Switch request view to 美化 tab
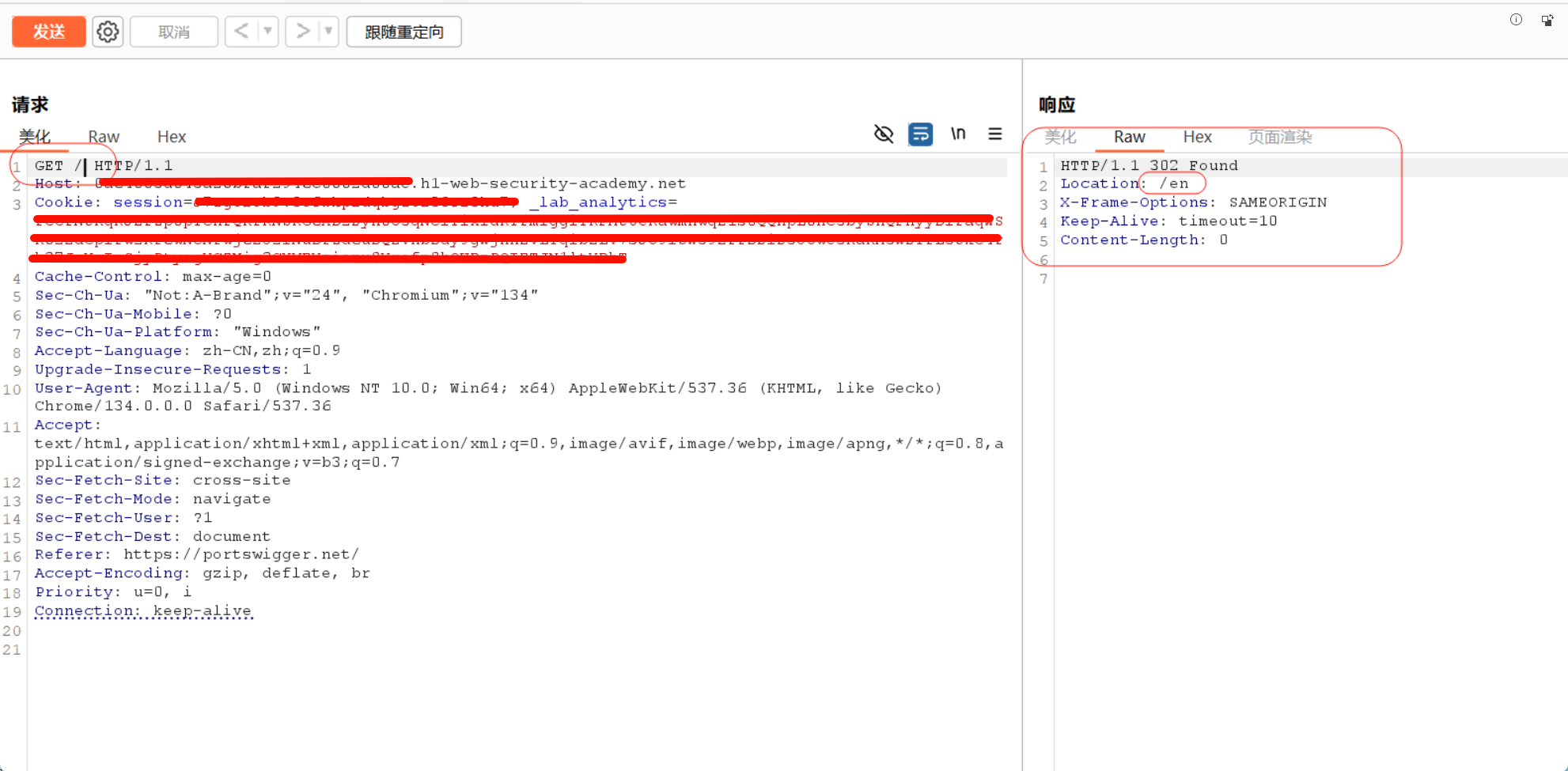 click(x=35, y=137)
